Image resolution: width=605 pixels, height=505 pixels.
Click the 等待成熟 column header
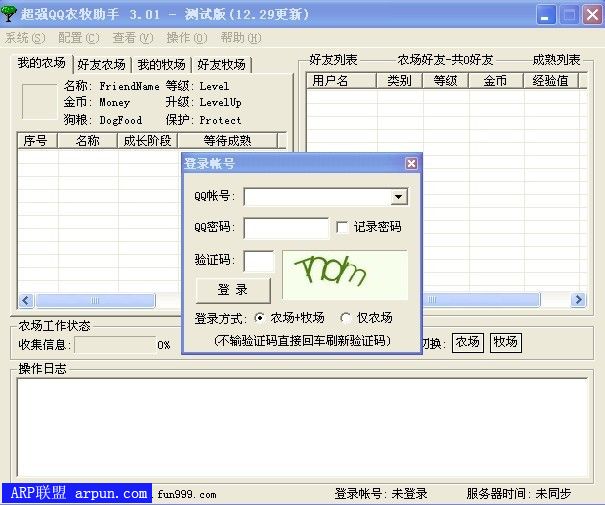[x=227, y=140]
